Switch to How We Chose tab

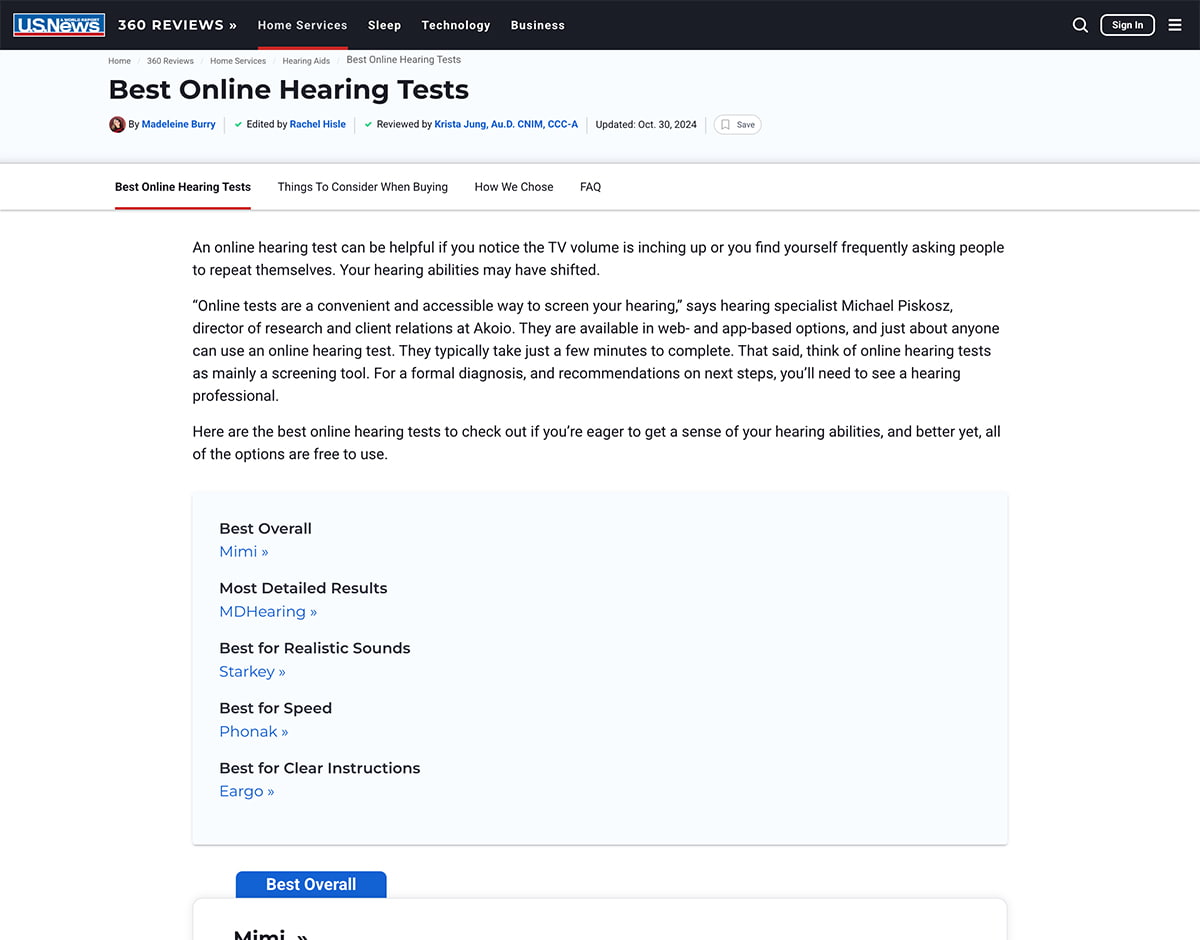coord(514,187)
